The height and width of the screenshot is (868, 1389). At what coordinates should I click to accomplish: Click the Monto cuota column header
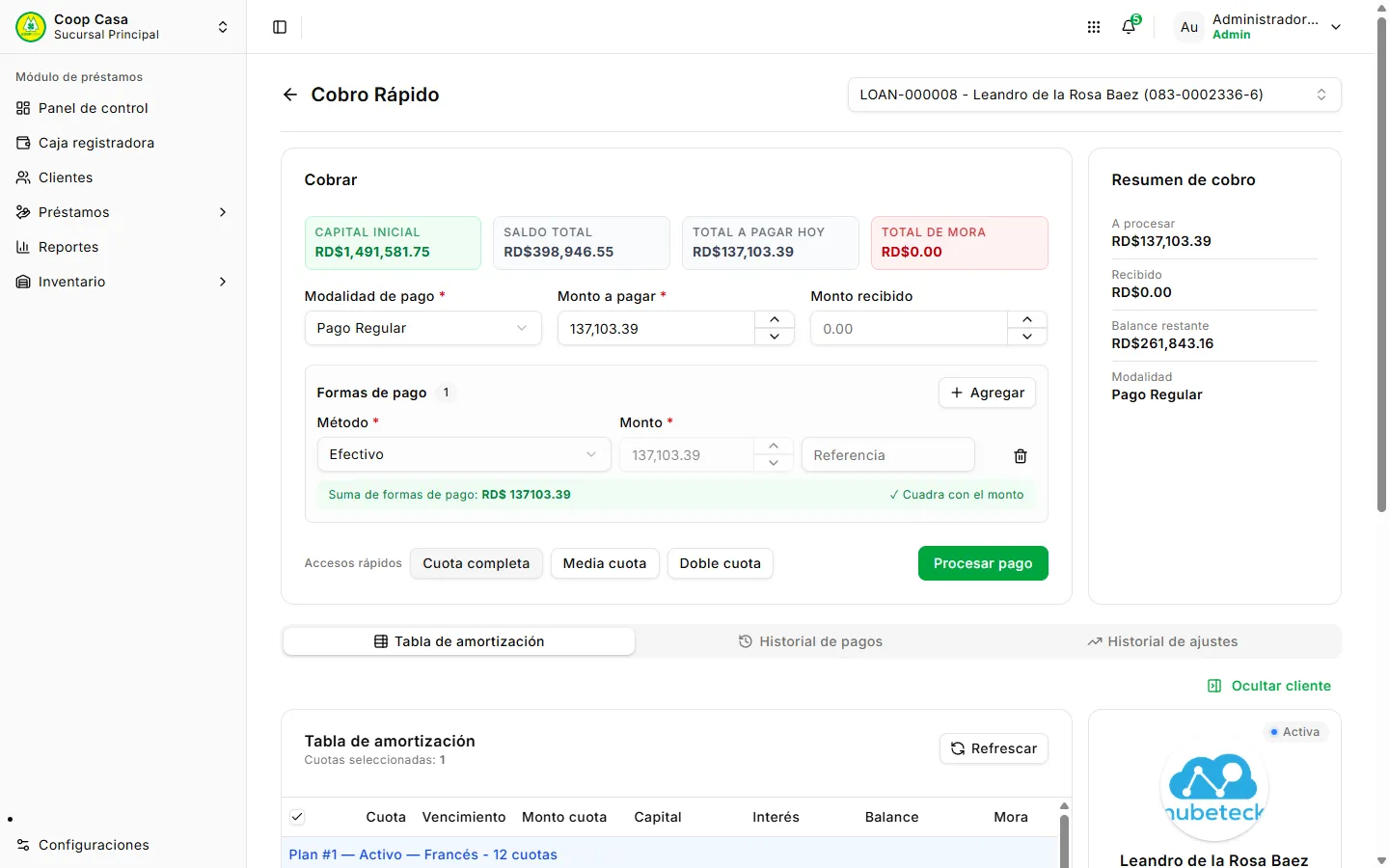[564, 817]
